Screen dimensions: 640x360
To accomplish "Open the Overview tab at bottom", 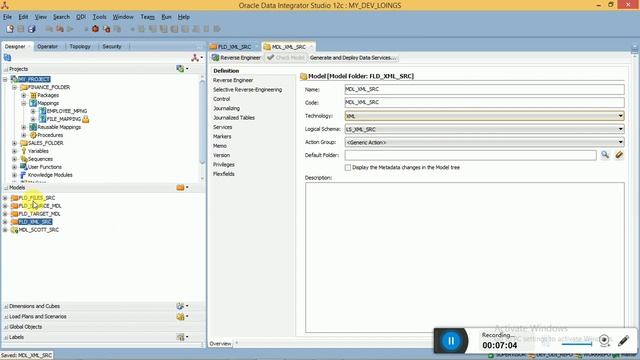I will point(220,344).
